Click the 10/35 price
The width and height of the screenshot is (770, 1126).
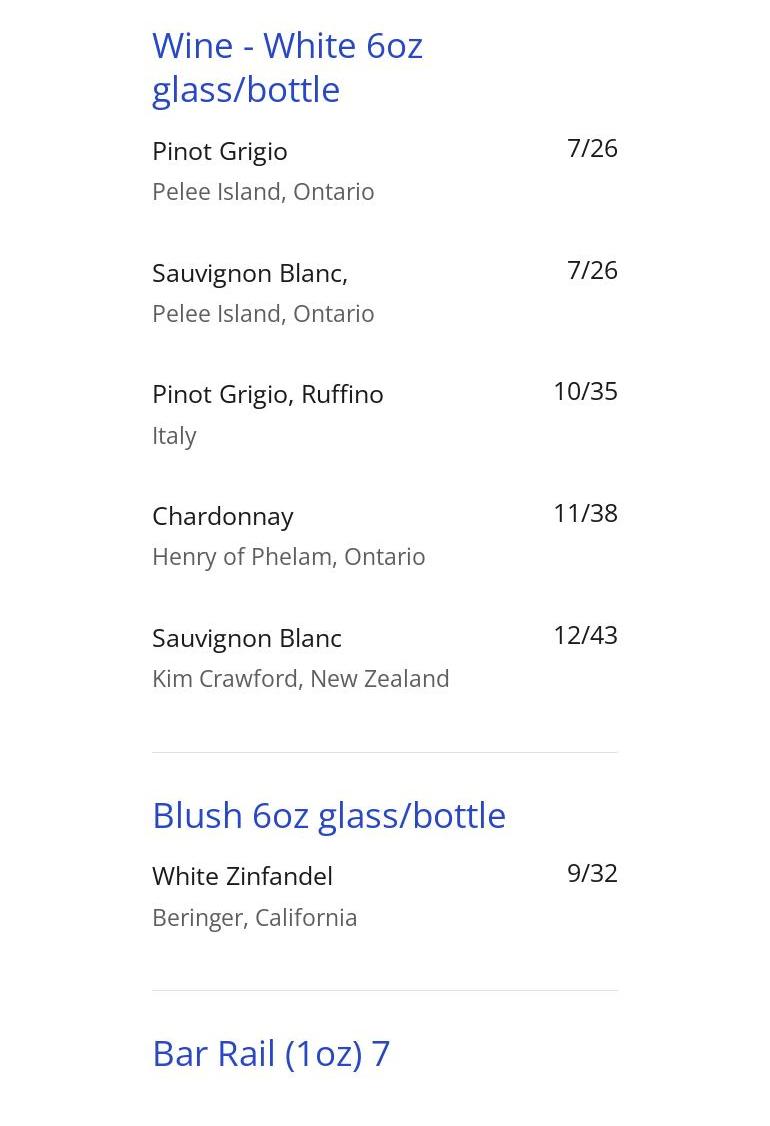click(585, 391)
